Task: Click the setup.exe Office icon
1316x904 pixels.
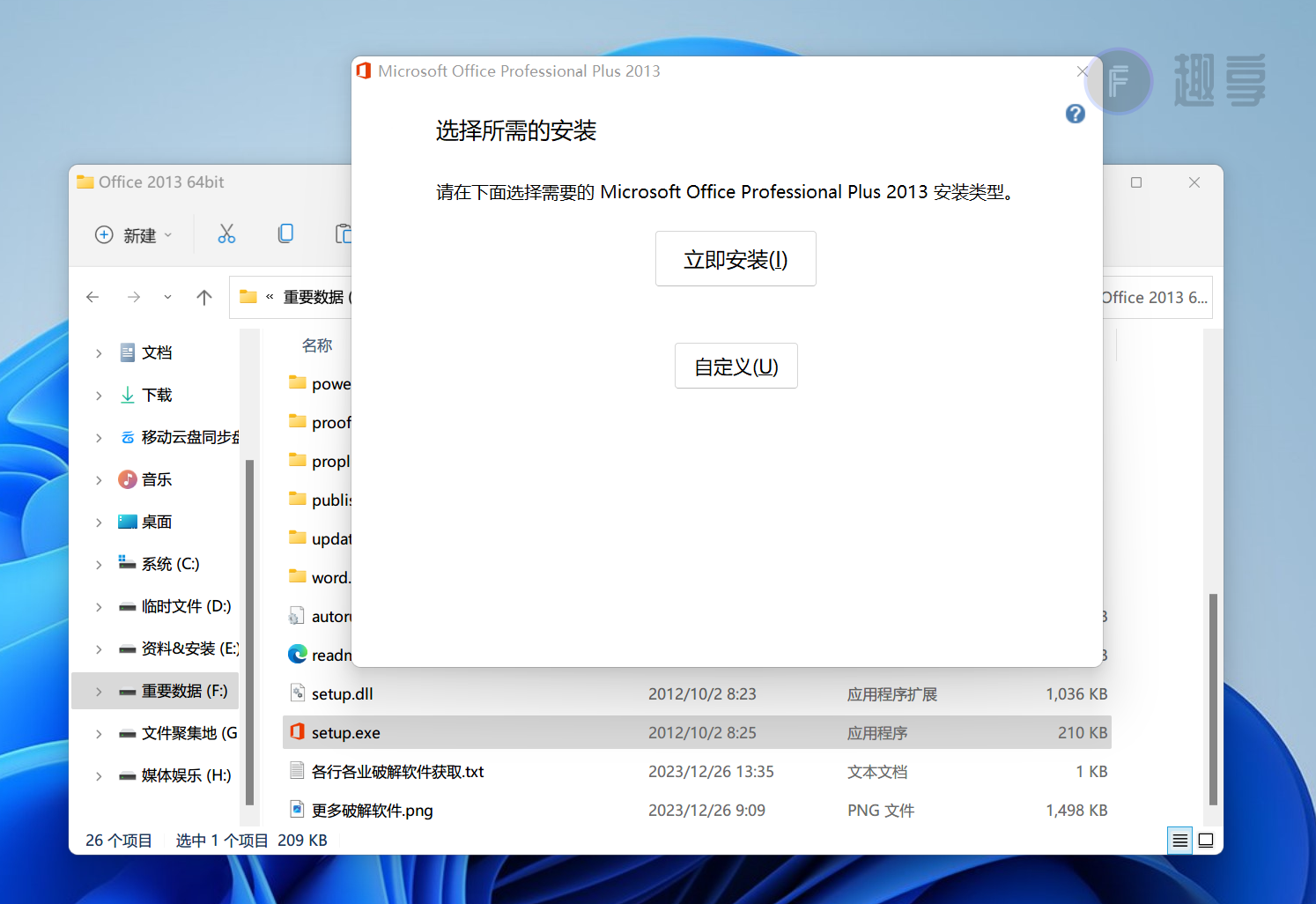Action: [x=298, y=732]
